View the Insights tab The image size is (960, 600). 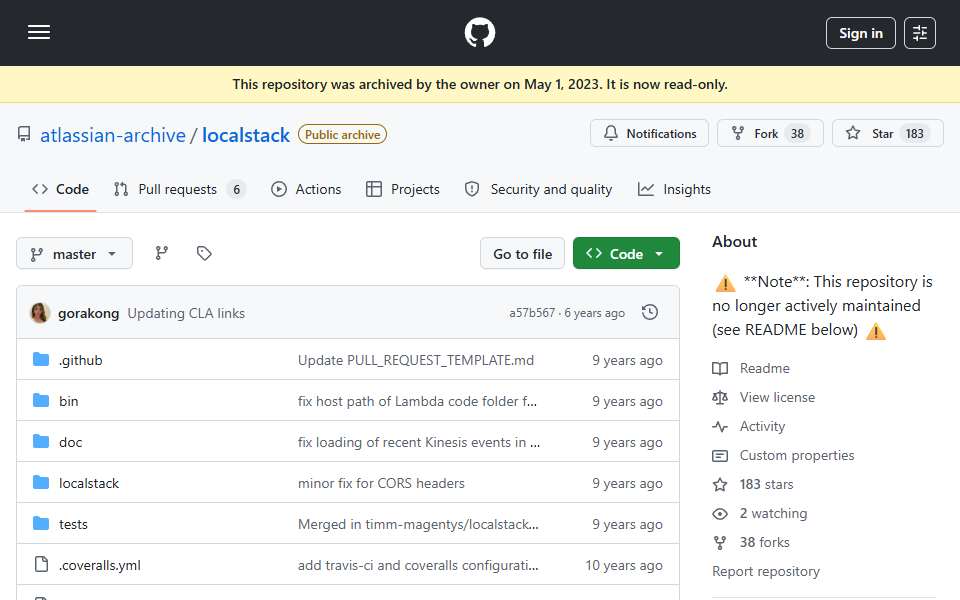[x=674, y=189]
